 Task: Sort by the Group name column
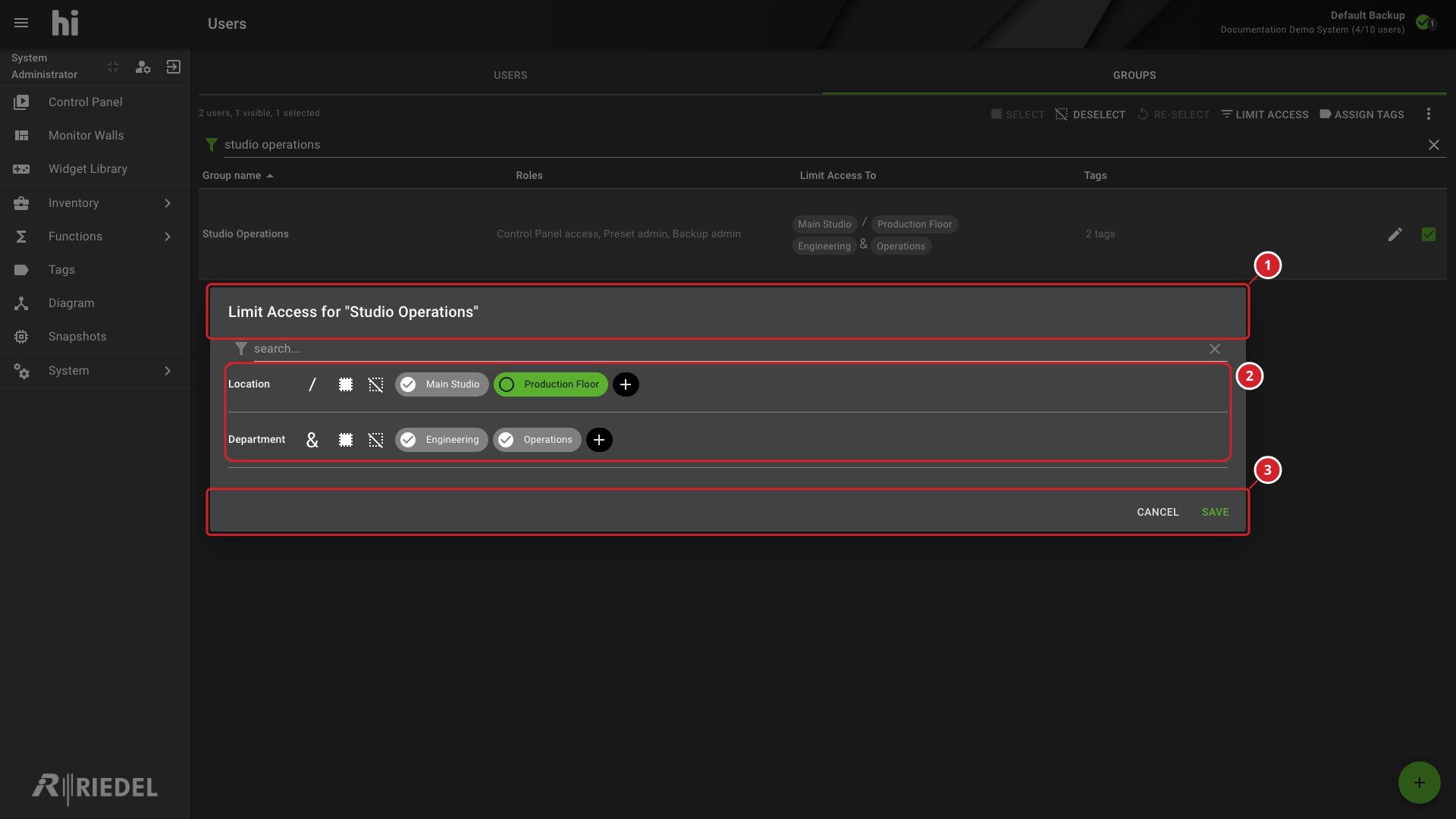tap(237, 175)
